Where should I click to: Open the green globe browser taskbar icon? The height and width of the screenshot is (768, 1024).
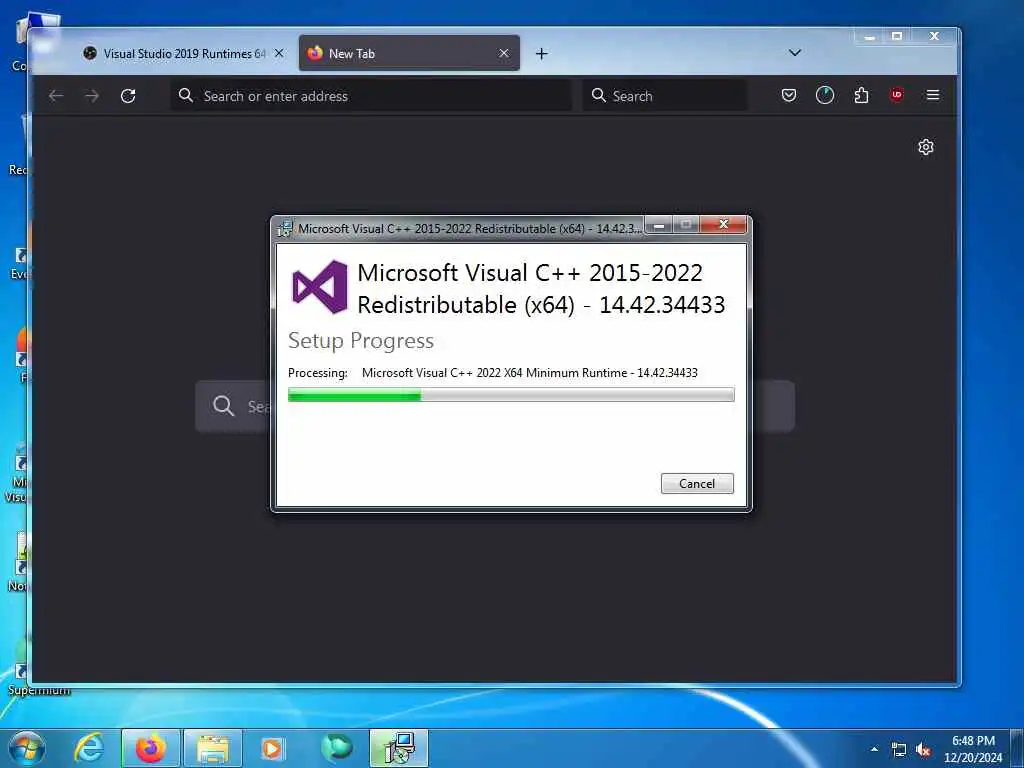[x=336, y=748]
